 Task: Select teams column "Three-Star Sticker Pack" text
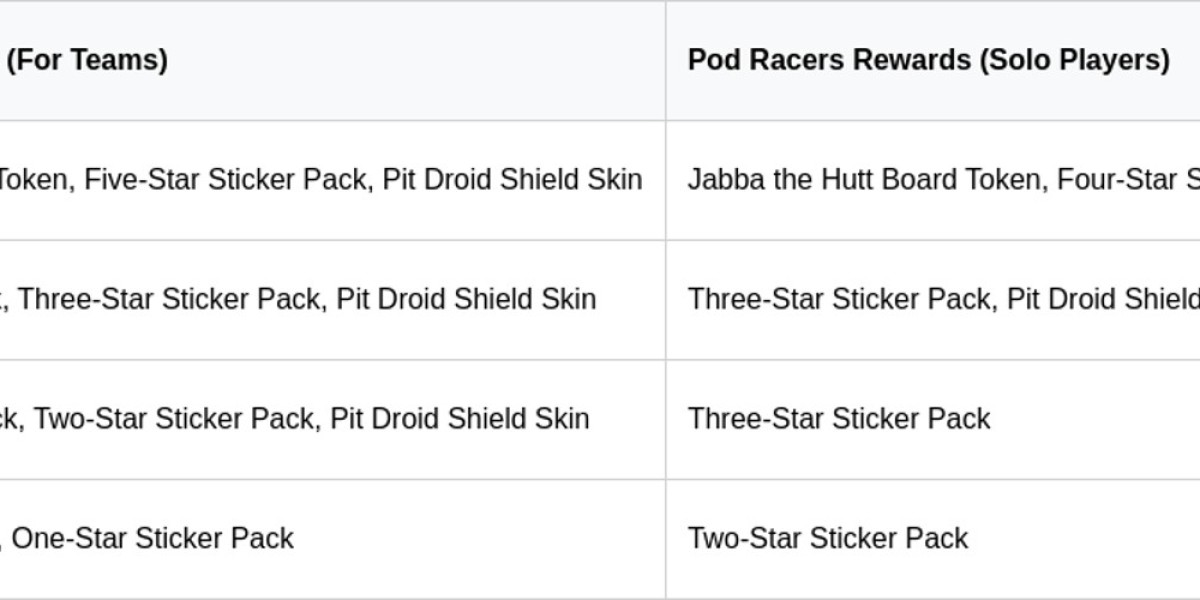click(x=169, y=299)
